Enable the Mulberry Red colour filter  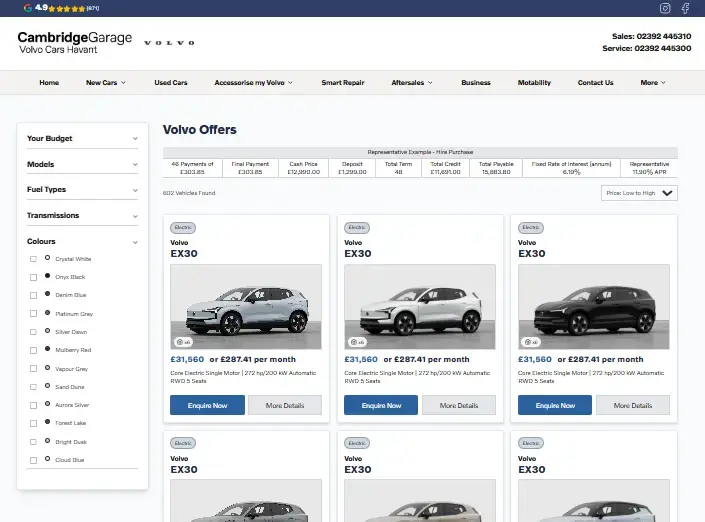pyautogui.click(x=33, y=350)
